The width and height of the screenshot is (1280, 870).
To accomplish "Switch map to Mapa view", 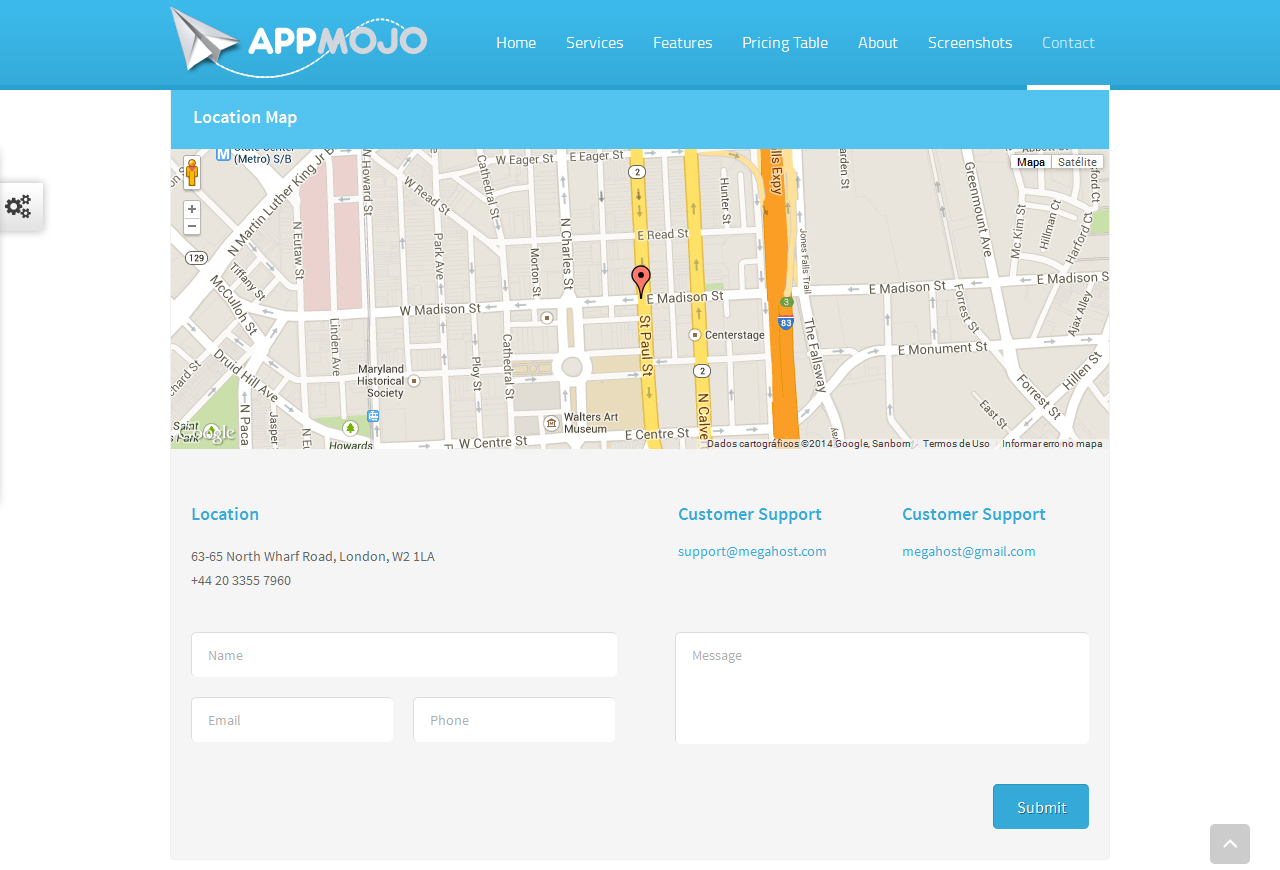I will (x=1031, y=161).
